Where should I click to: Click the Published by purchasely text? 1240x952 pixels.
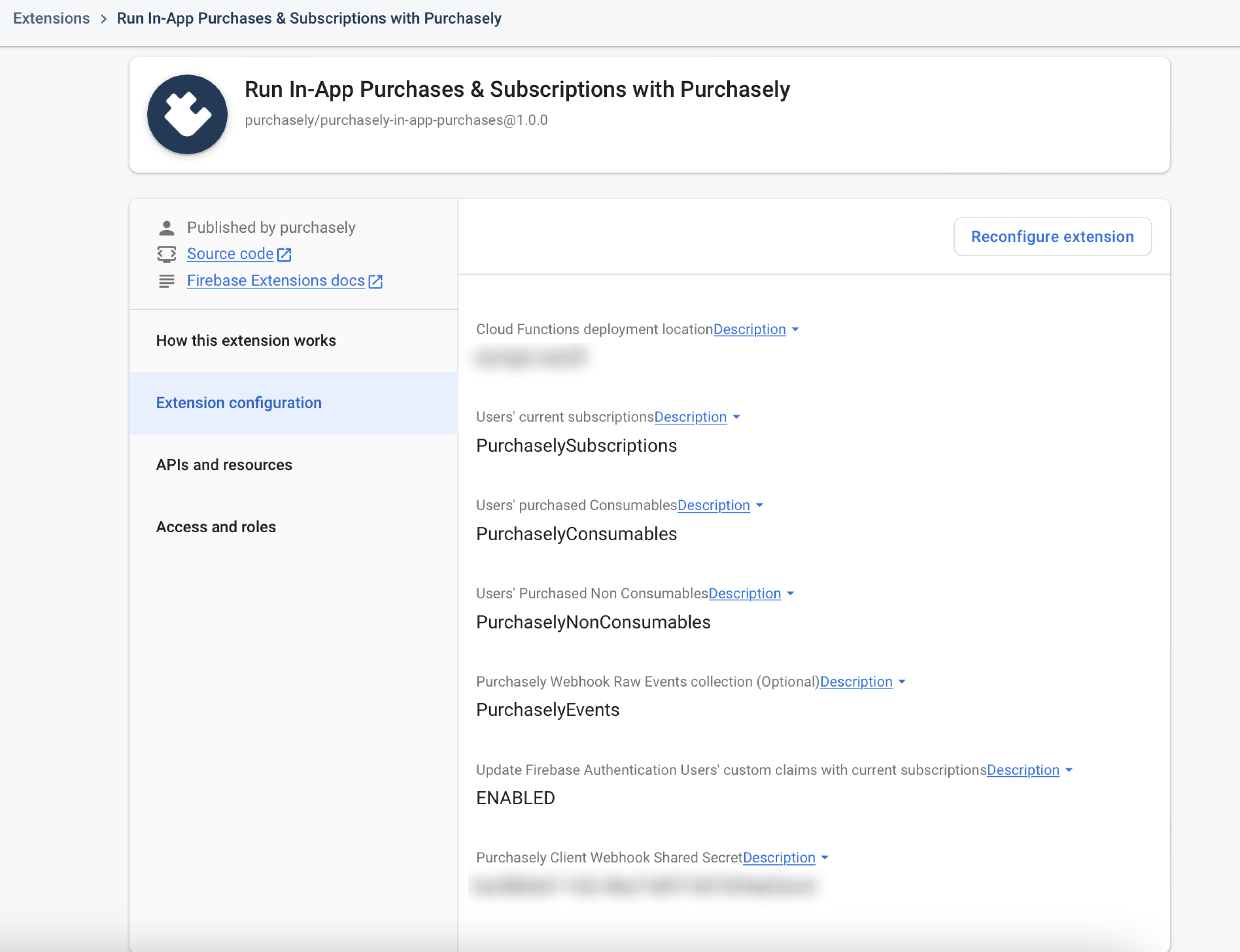click(271, 227)
